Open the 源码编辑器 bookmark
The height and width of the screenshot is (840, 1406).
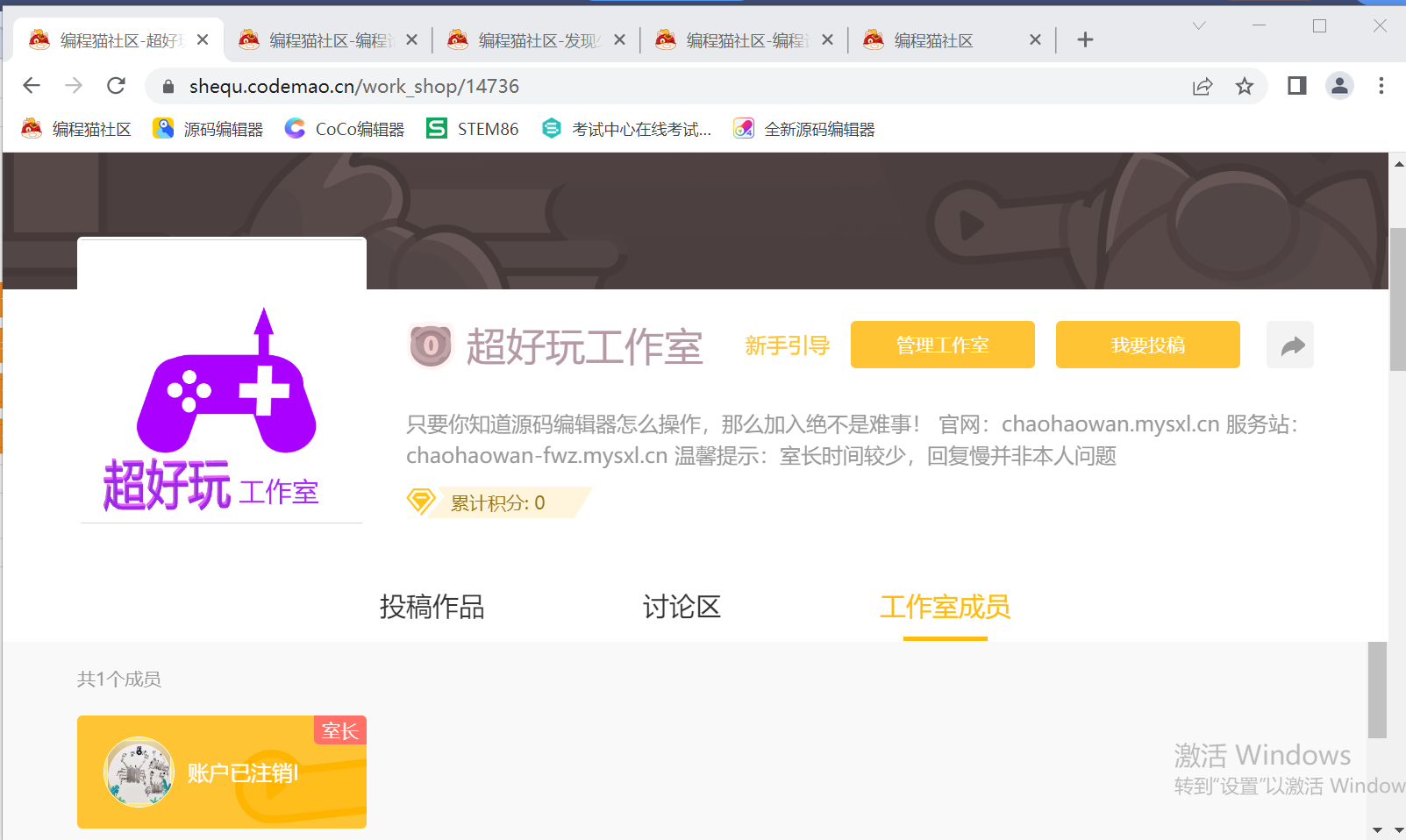(x=208, y=129)
